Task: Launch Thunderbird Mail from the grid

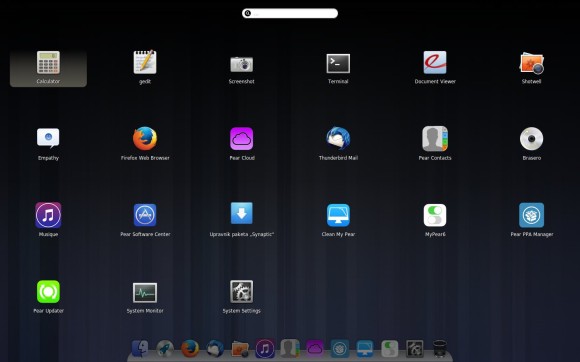Action: [x=338, y=139]
